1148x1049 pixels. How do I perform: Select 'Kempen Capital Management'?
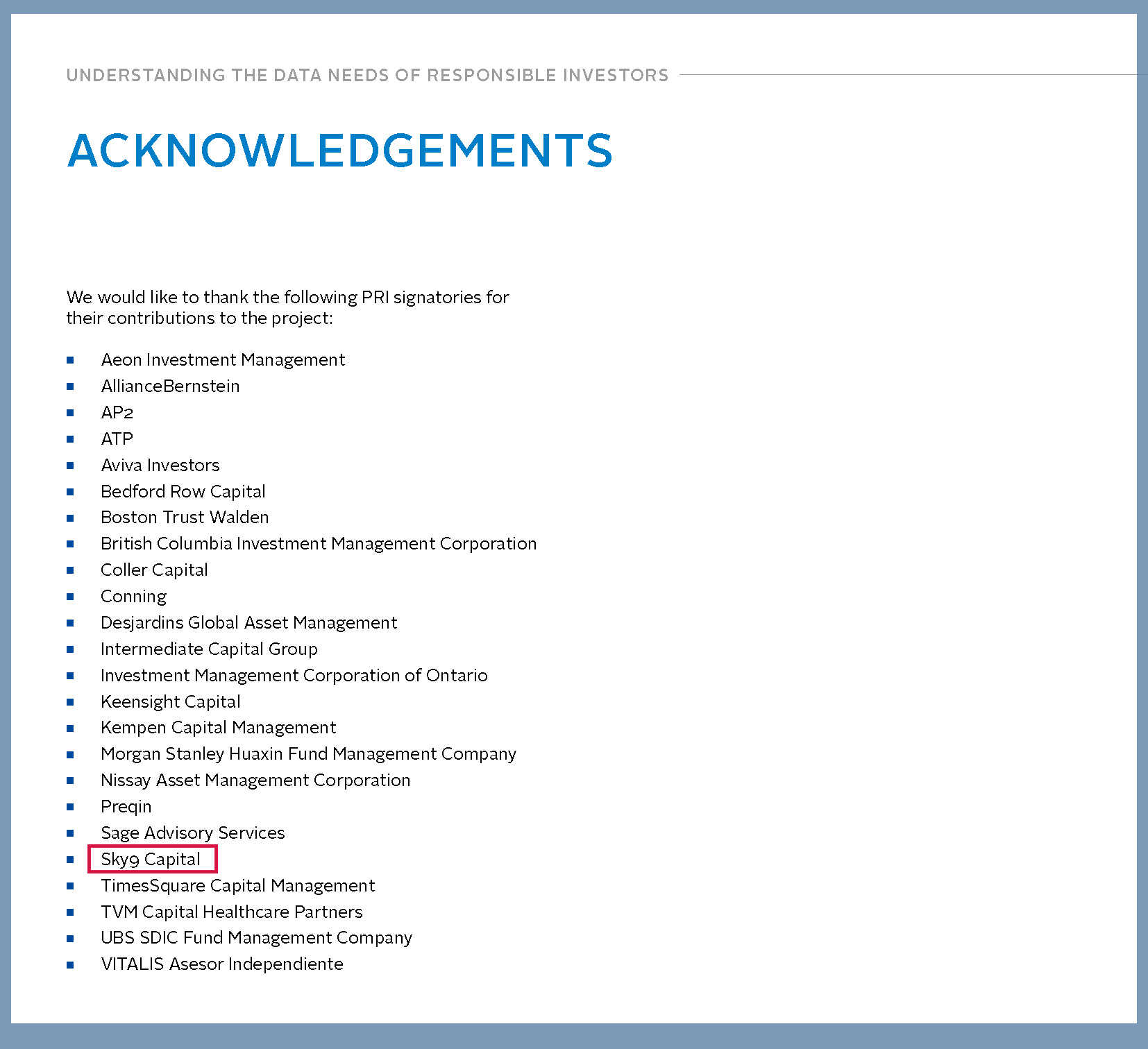tap(219, 728)
